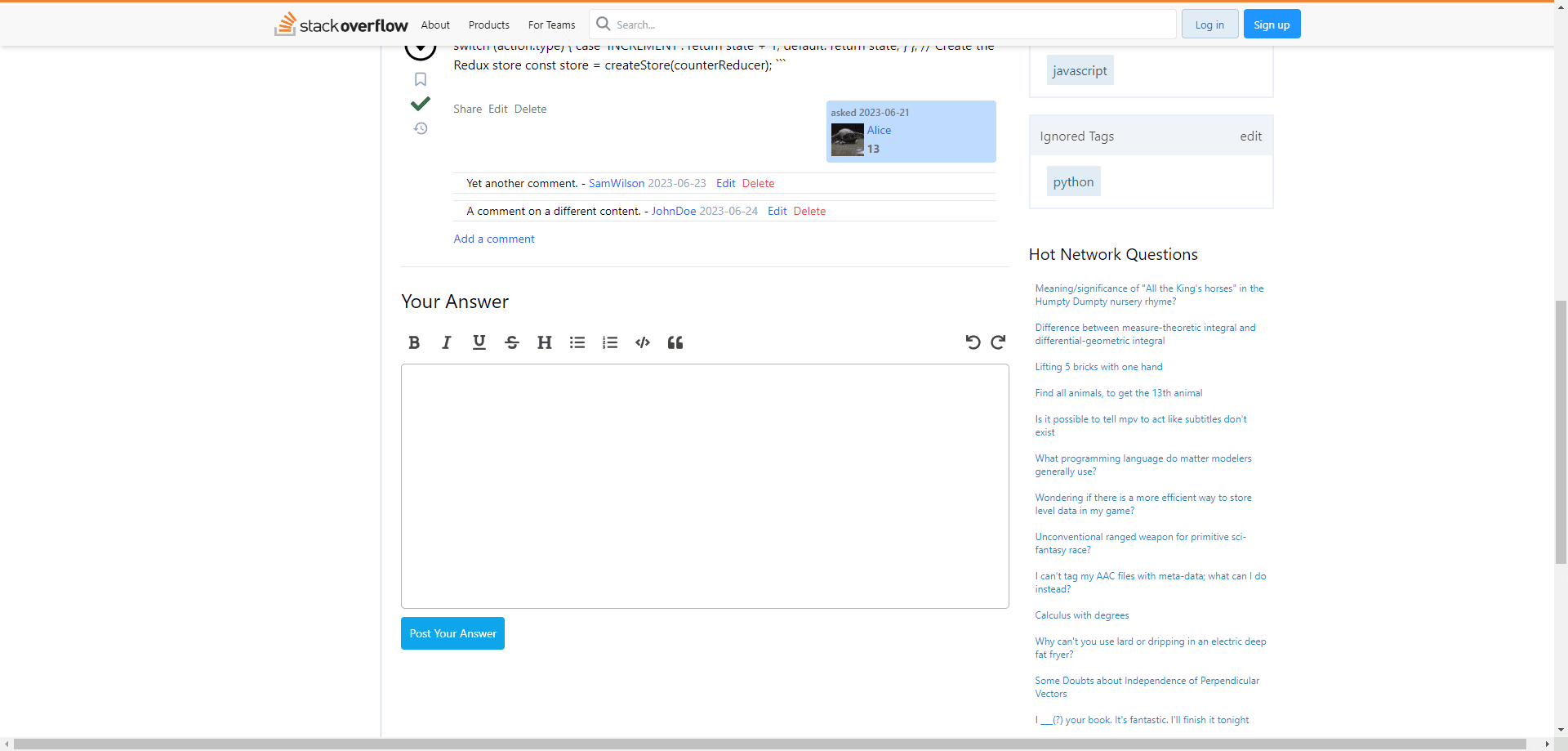Image resolution: width=1568 pixels, height=751 pixels.
Task: Apply underline formatting in editor
Action: [x=479, y=342]
